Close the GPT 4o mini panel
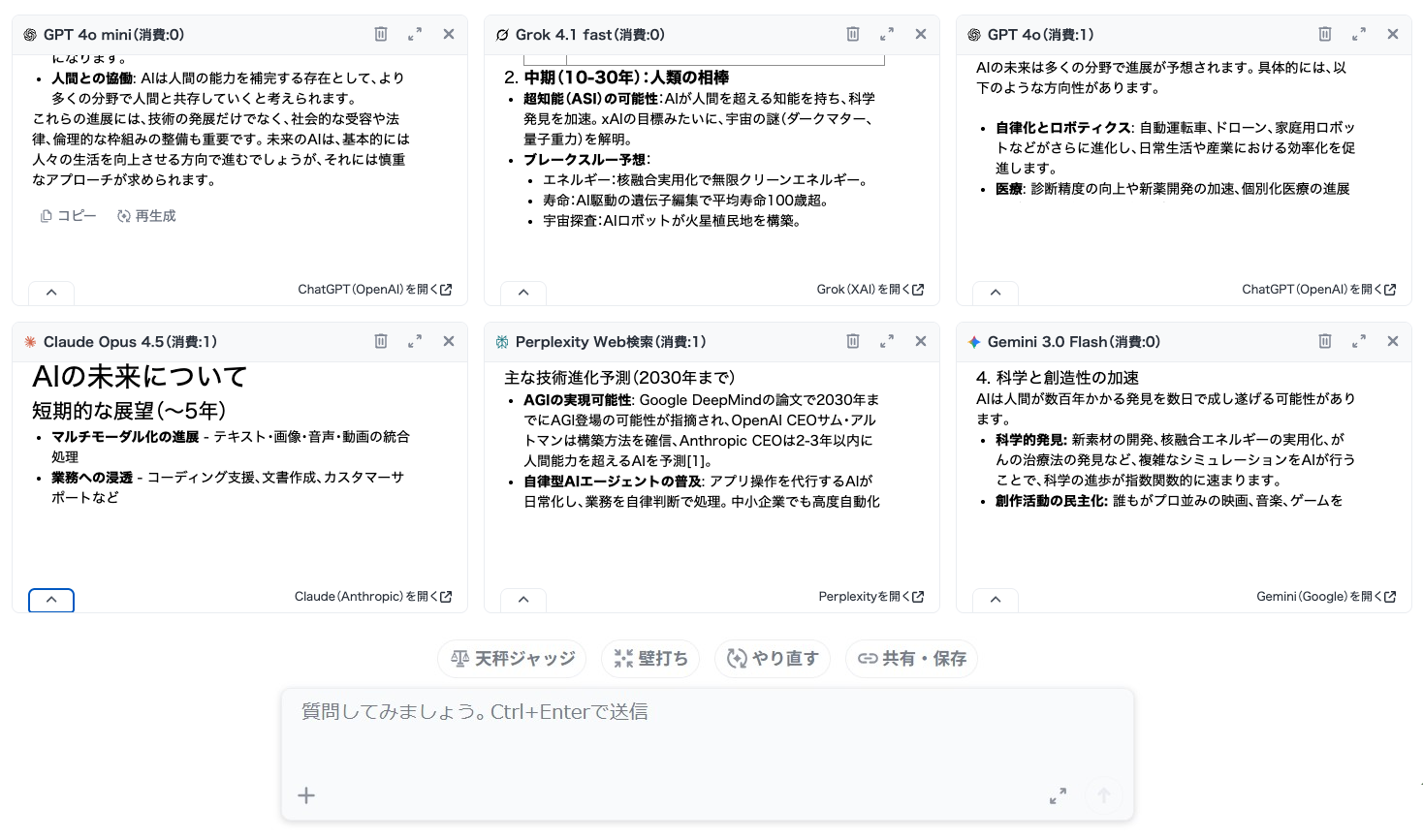Screen dimensions: 1423x840 [x=449, y=34]
